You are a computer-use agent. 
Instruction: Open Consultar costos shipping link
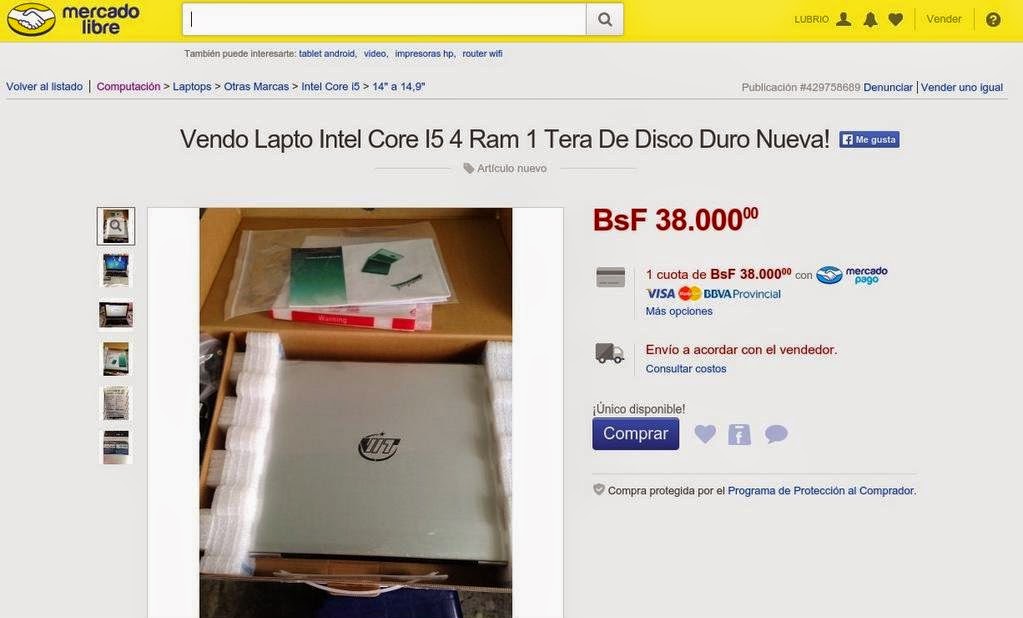[686, 369]
